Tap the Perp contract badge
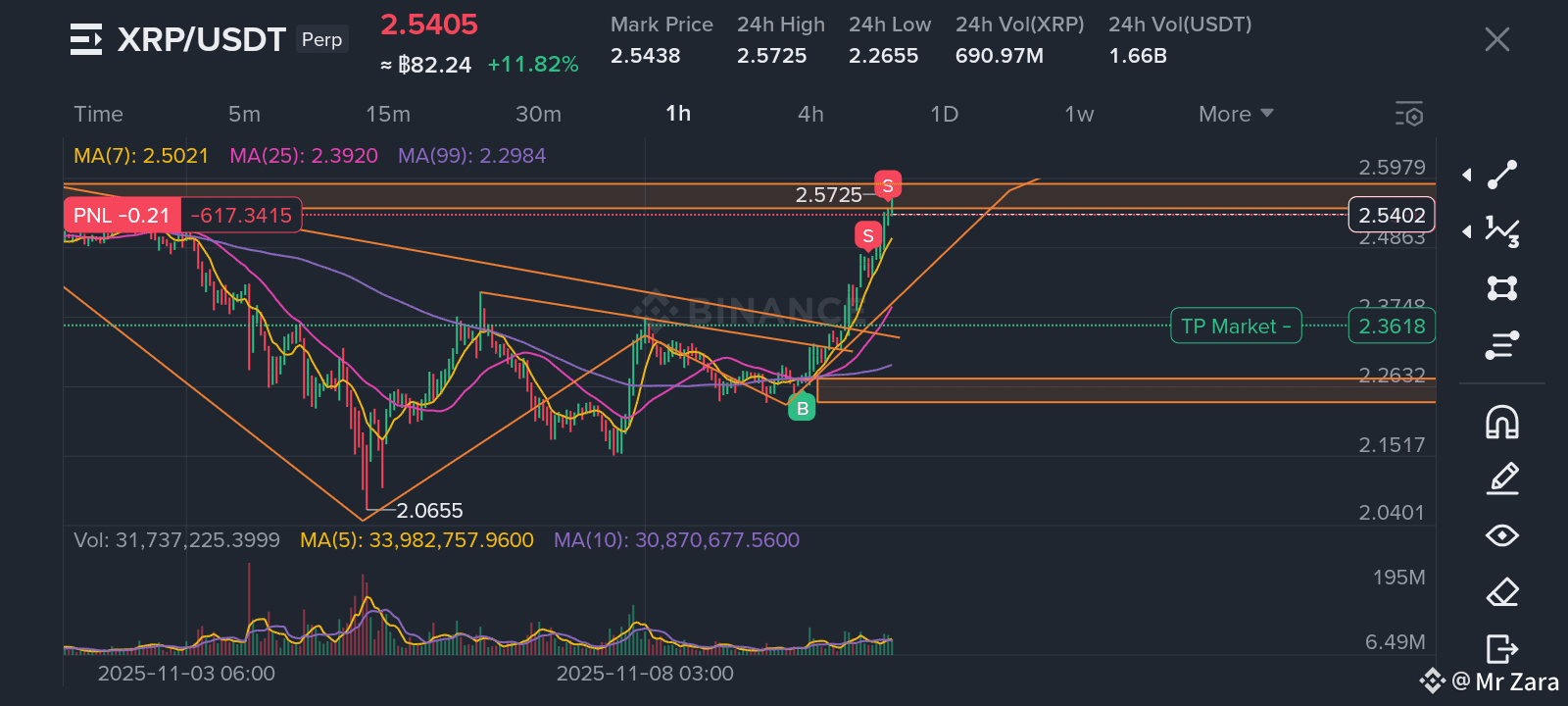The image size is (1568, 706). point(322,39)
